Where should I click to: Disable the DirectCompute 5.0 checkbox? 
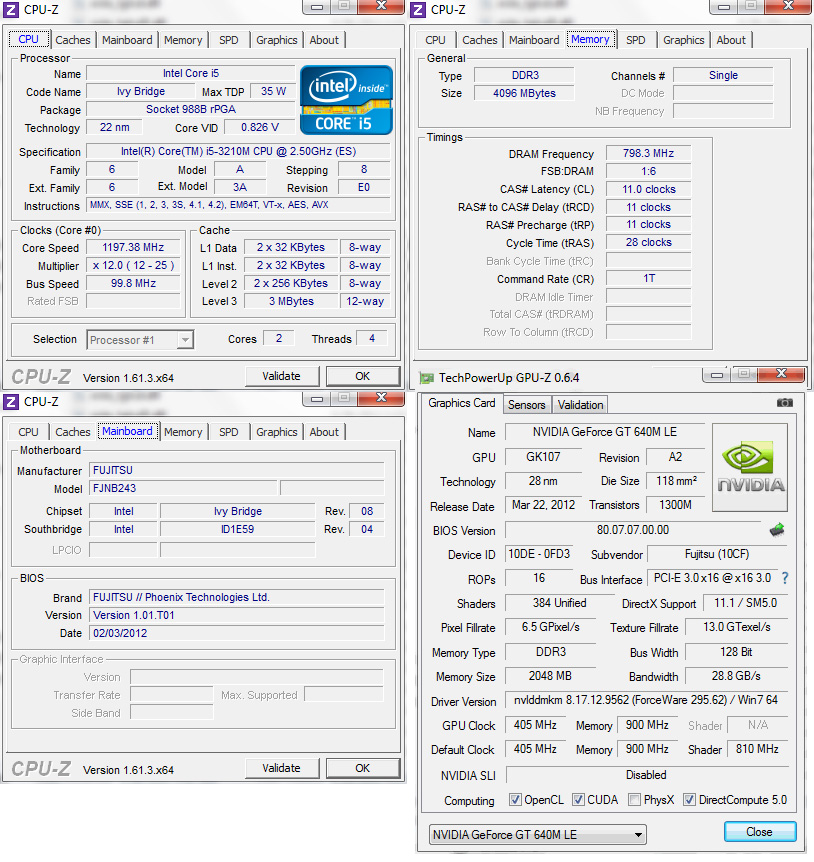689,800
